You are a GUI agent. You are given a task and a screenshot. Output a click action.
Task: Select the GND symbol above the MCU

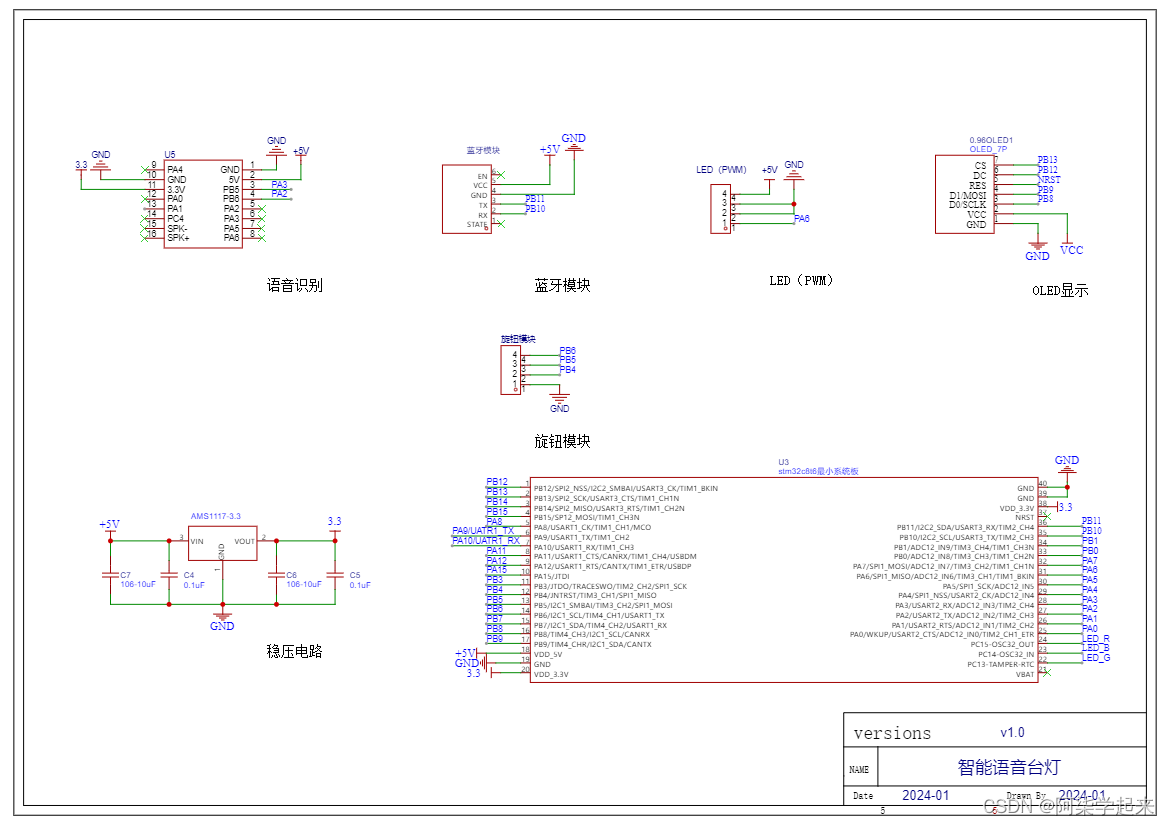[1066, 465]
